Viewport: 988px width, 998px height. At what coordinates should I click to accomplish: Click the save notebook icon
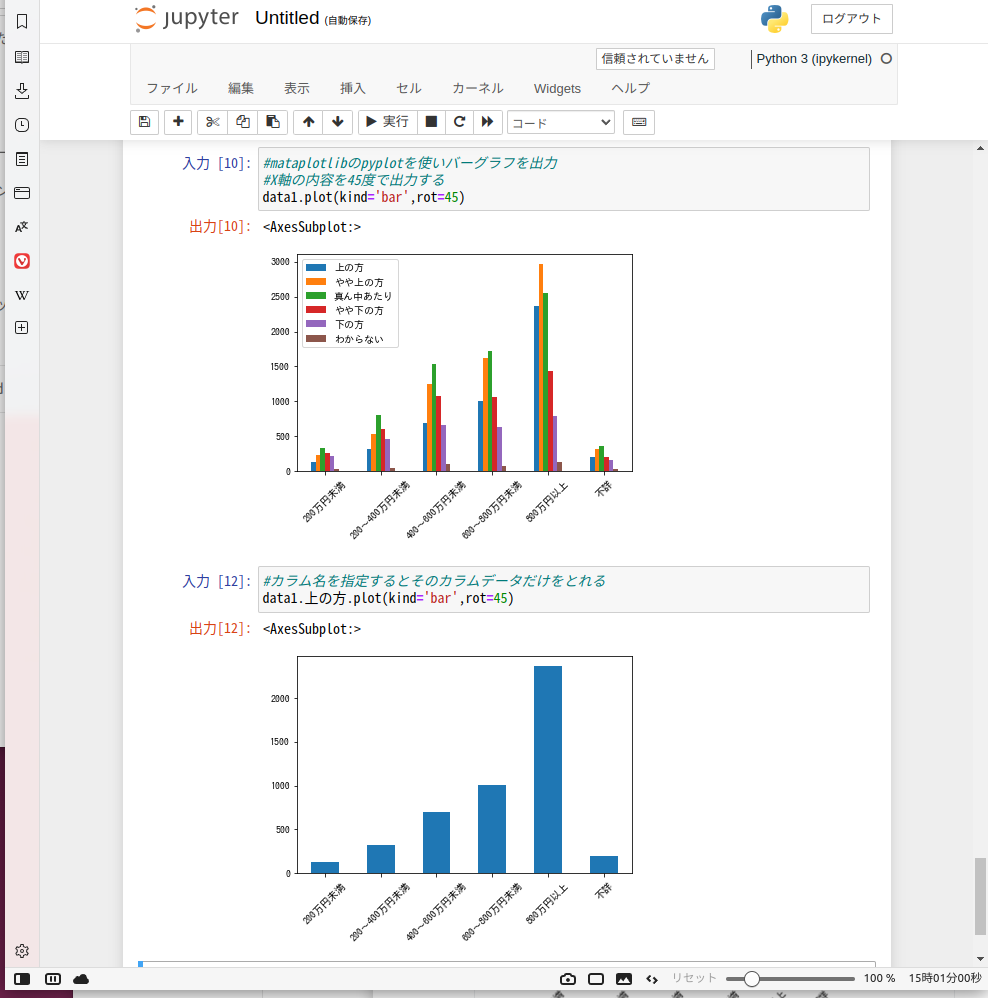(144, 122)
